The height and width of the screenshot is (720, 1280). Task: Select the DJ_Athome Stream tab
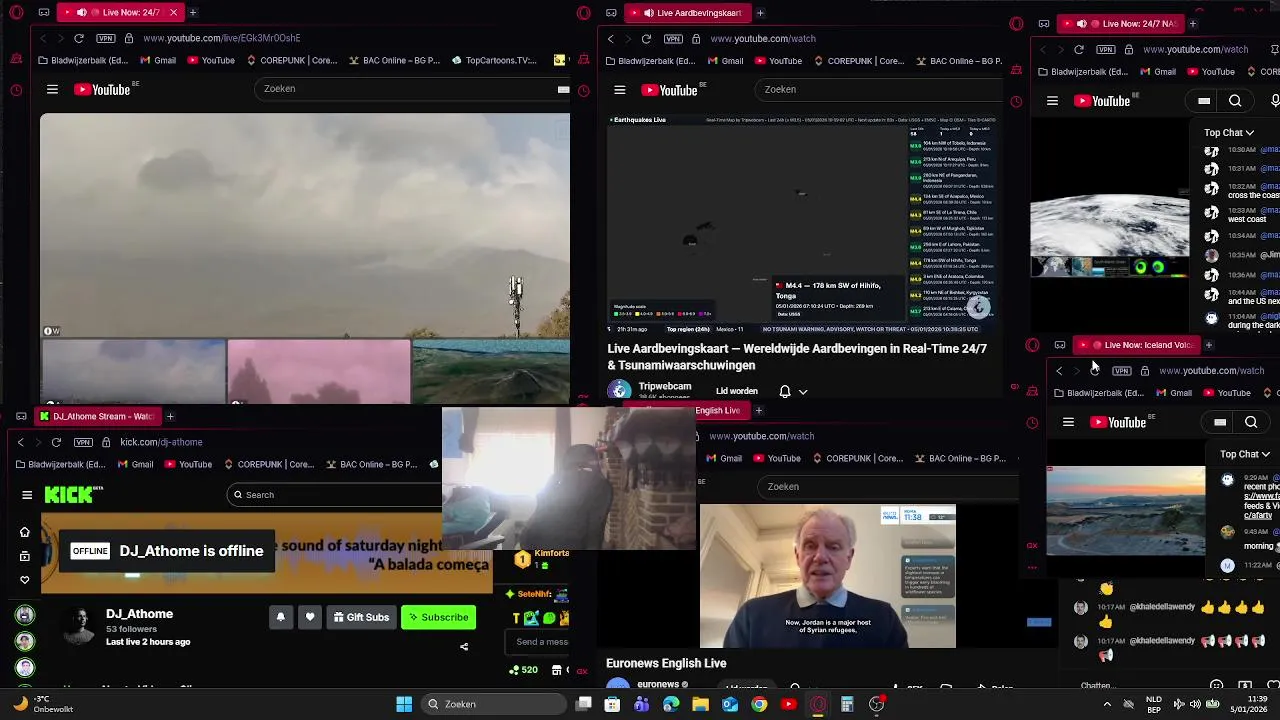(x=98, y=416)
